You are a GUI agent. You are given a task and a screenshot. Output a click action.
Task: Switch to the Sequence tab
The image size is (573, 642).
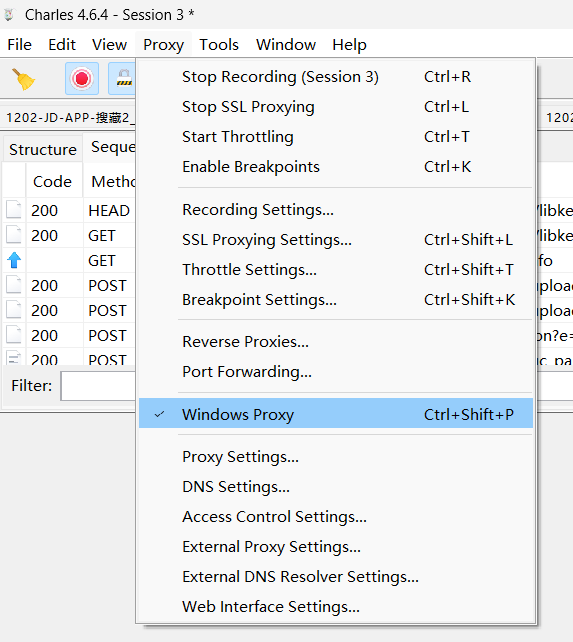click(110, 147)
